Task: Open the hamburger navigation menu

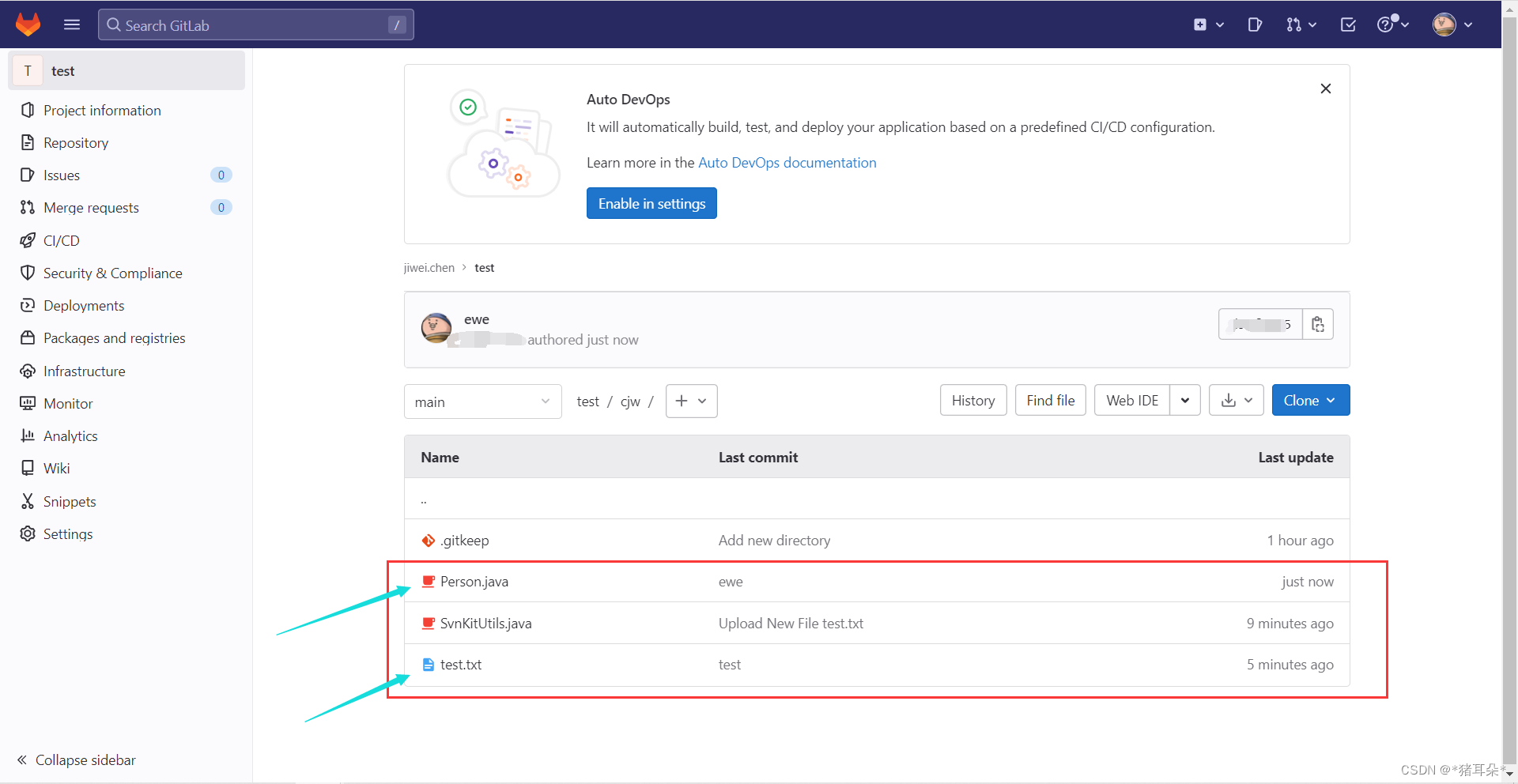Action: [x=71, y=24]
